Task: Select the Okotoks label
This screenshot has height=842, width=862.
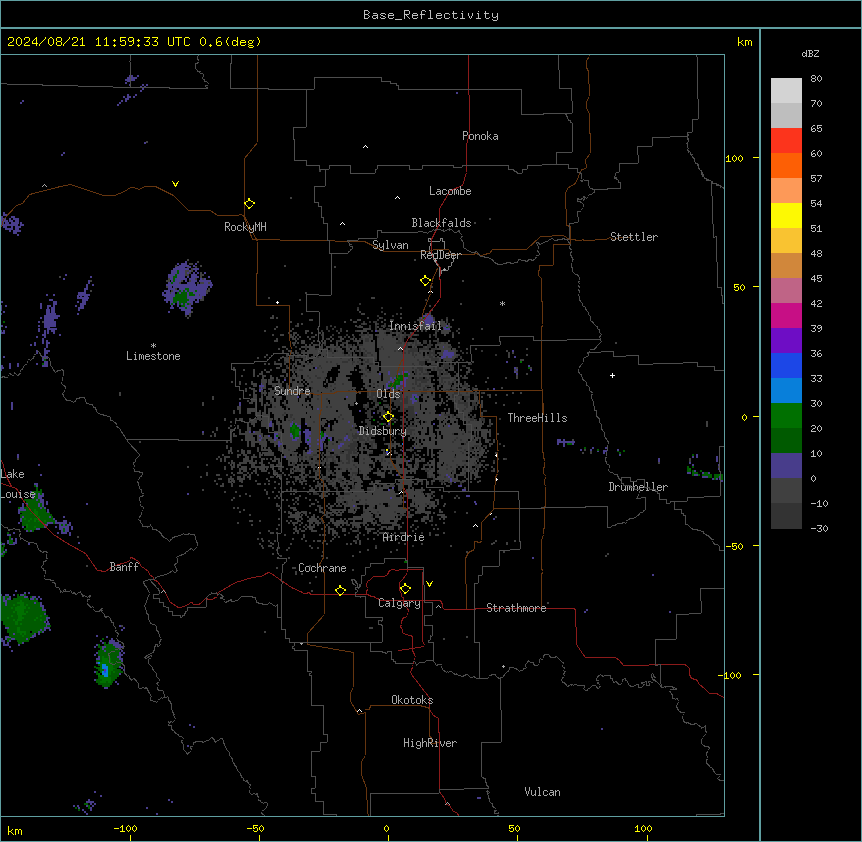Action: point(412,700)
